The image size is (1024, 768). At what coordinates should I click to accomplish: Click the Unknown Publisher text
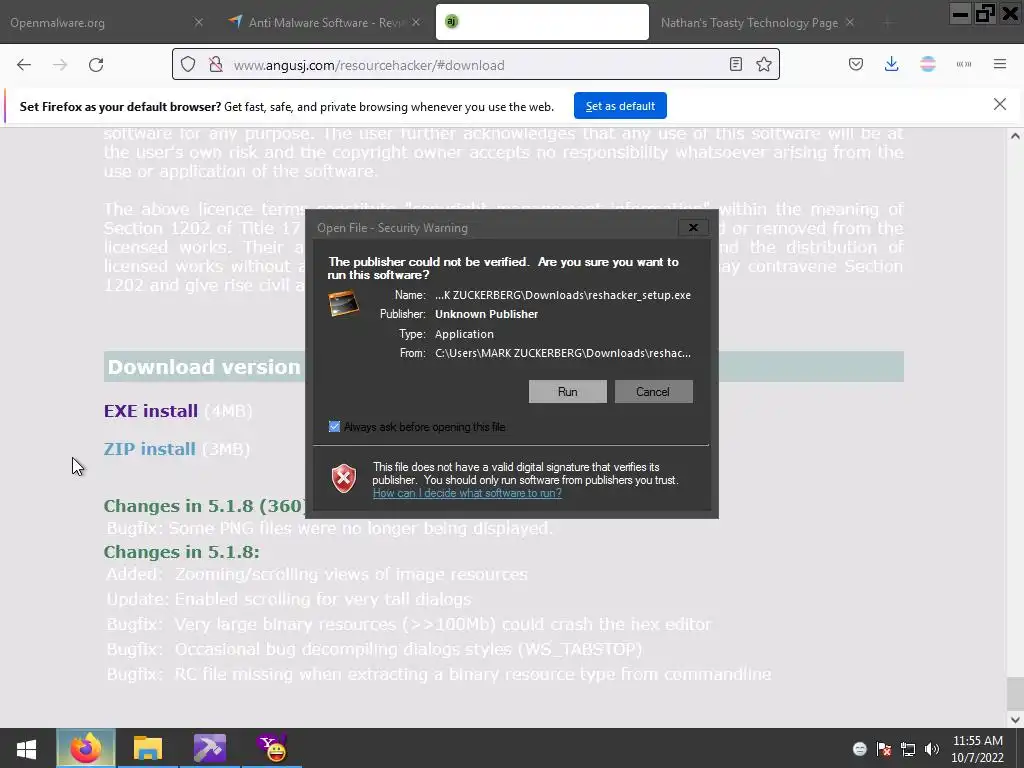point(487,314)
